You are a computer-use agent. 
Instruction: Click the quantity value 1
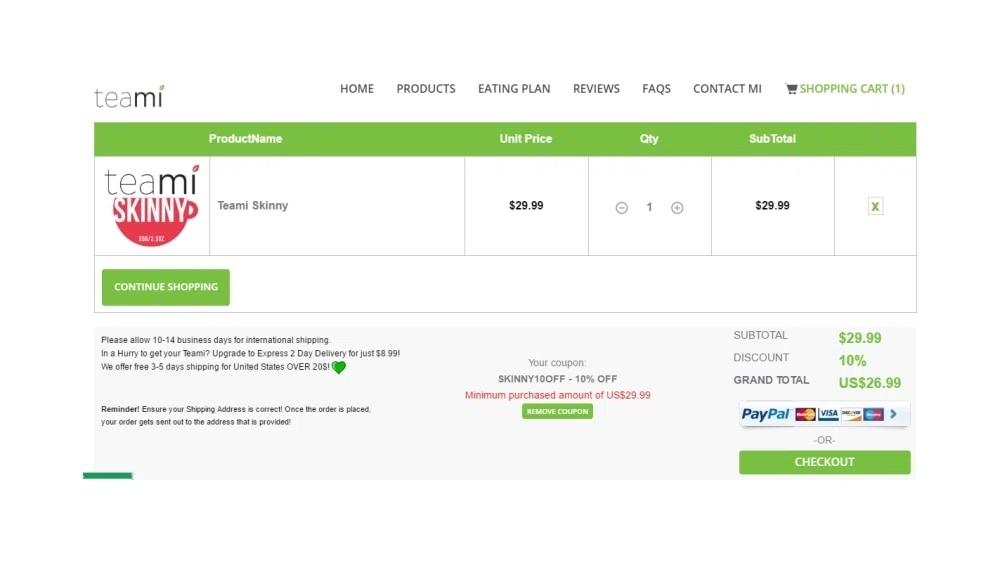click(x=649, y=207)
